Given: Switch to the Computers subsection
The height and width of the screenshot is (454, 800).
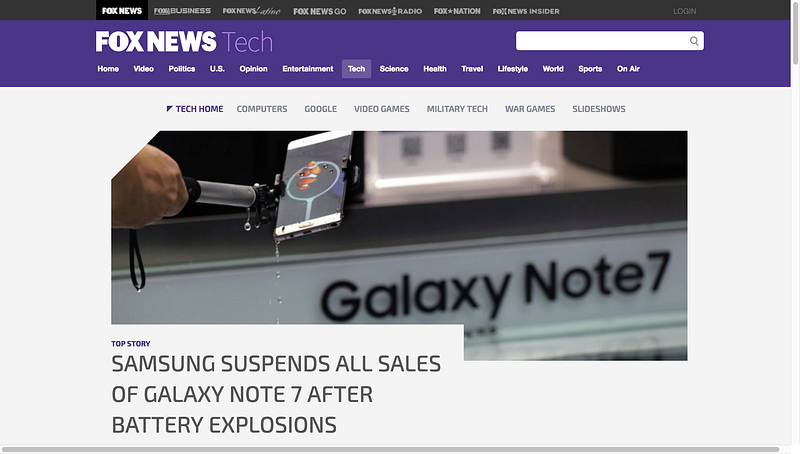Looking at the screenshot, I should 262,109.
